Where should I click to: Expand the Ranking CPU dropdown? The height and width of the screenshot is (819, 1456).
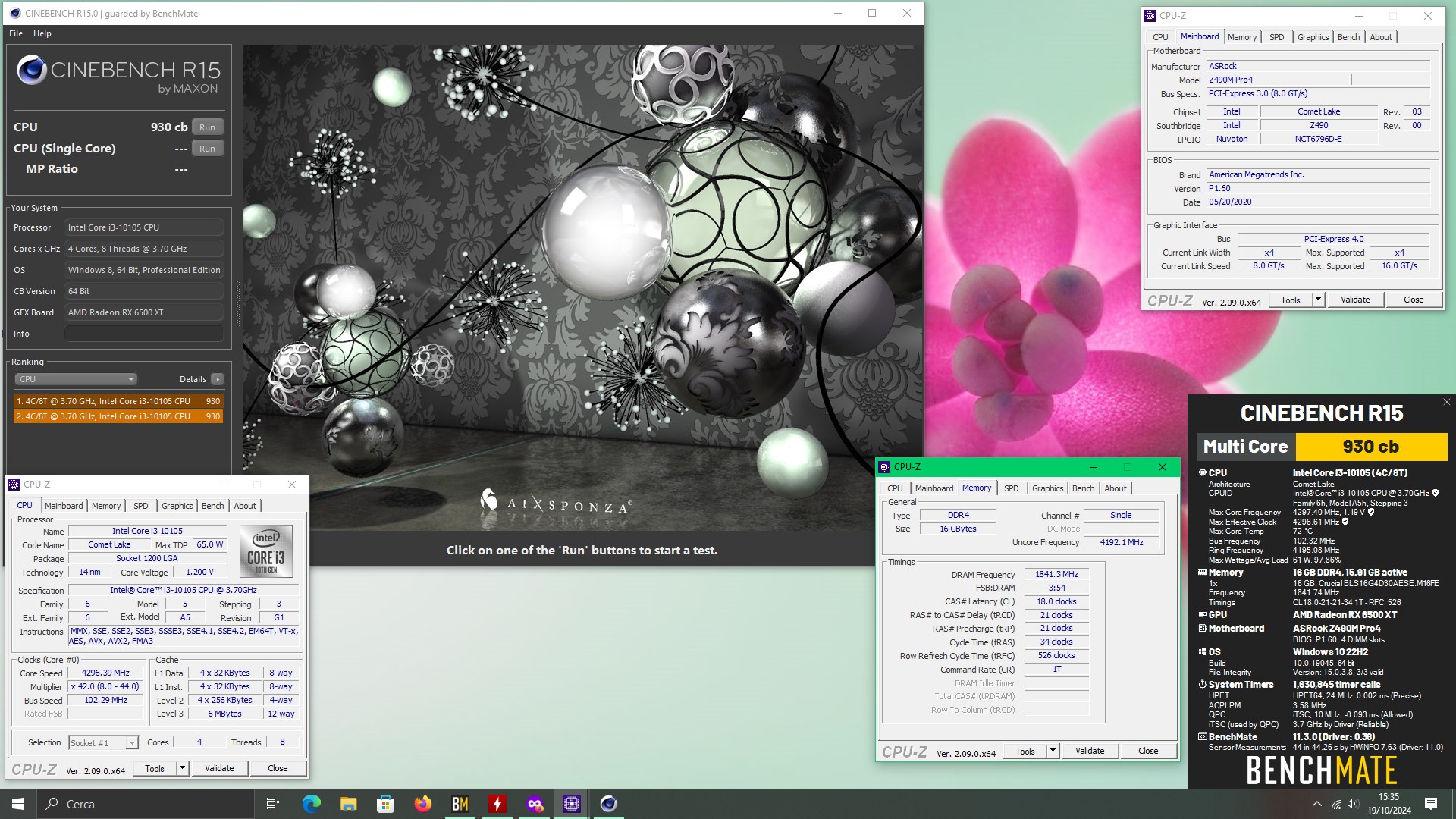pos(75,379)
